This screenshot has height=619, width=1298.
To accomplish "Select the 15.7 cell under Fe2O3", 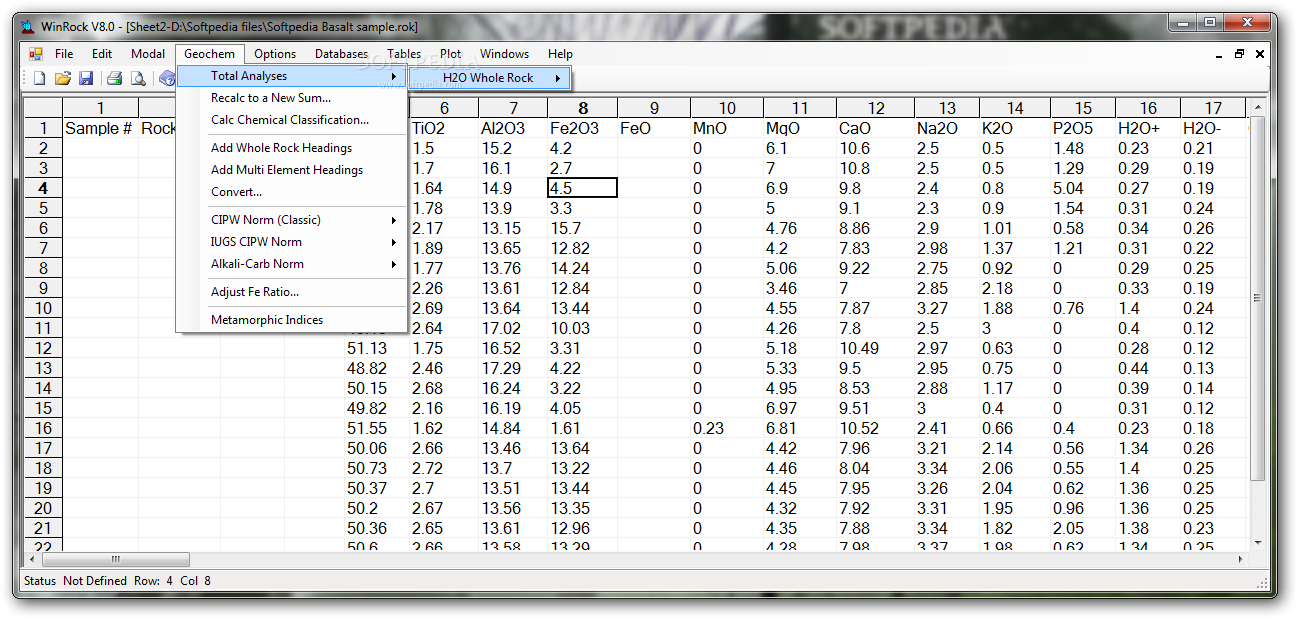I will click(x=583, y=228).
